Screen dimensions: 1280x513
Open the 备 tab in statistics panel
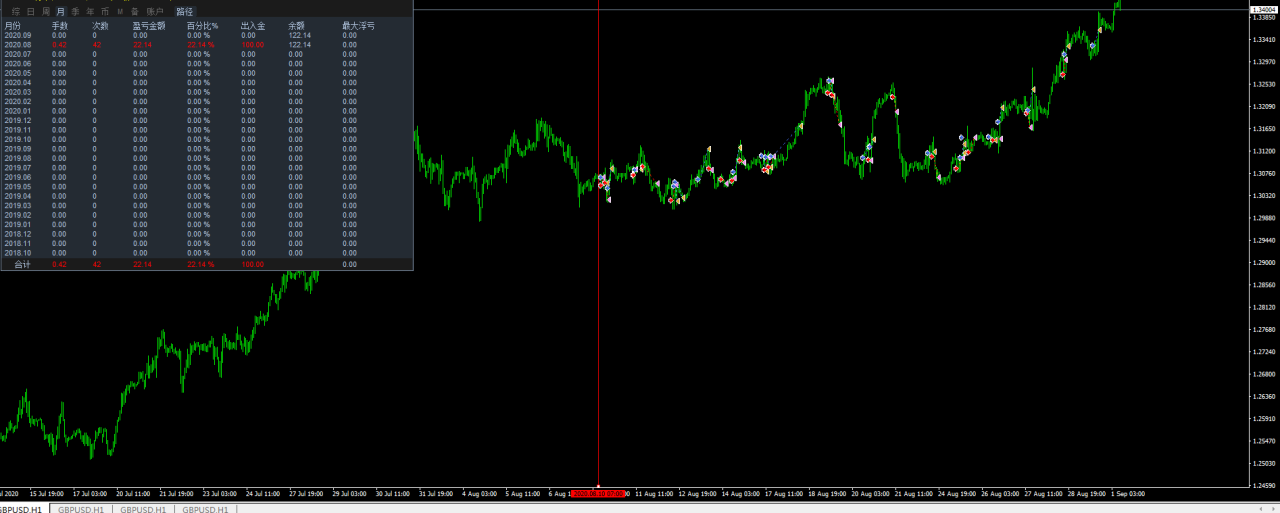click(135, 11)
